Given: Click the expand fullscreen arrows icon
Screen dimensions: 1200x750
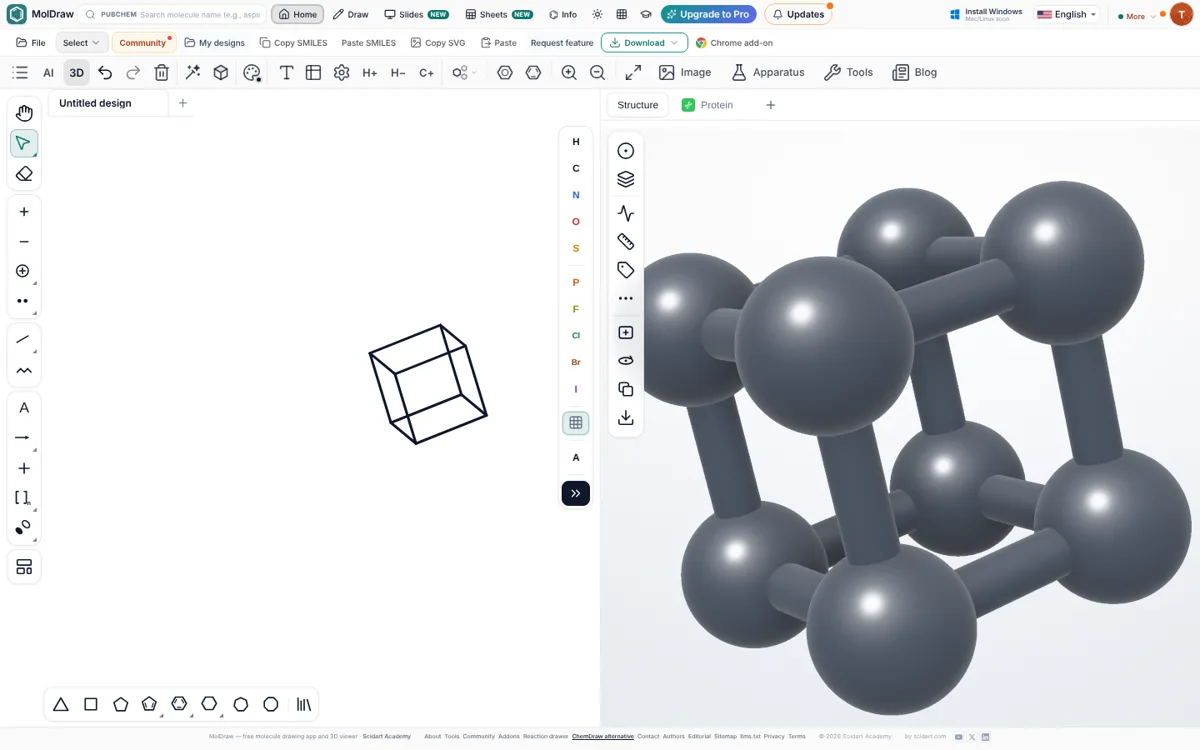Looking at the screenshot, I should (x=633, y=72).
